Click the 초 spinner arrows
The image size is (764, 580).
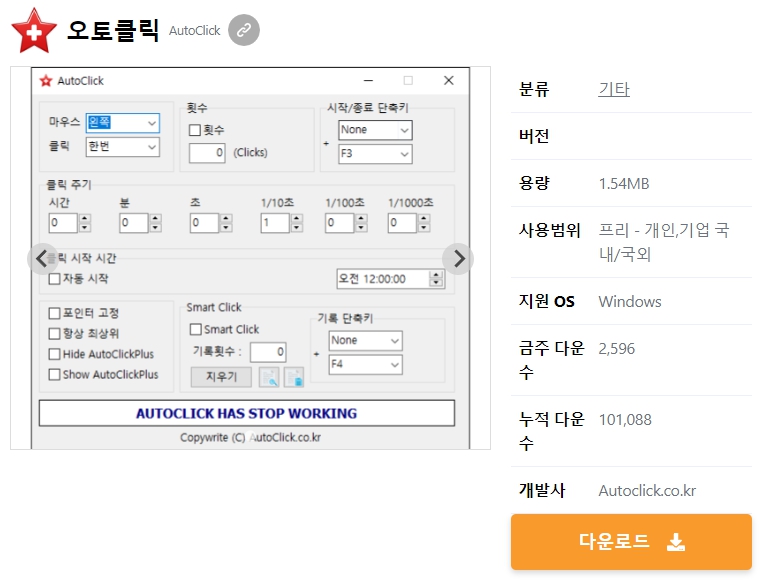(226, 223)
